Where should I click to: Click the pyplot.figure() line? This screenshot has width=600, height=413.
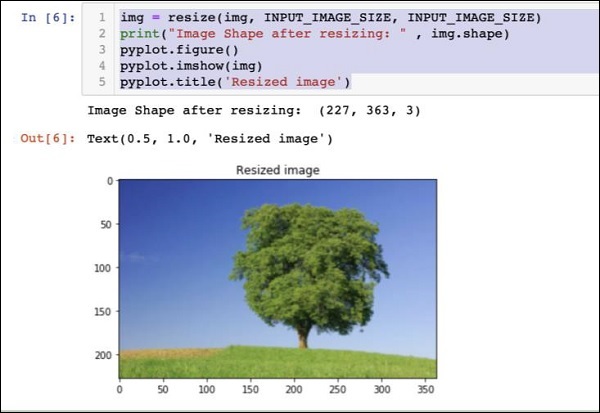pyautogui.click(x=179, y=50)
